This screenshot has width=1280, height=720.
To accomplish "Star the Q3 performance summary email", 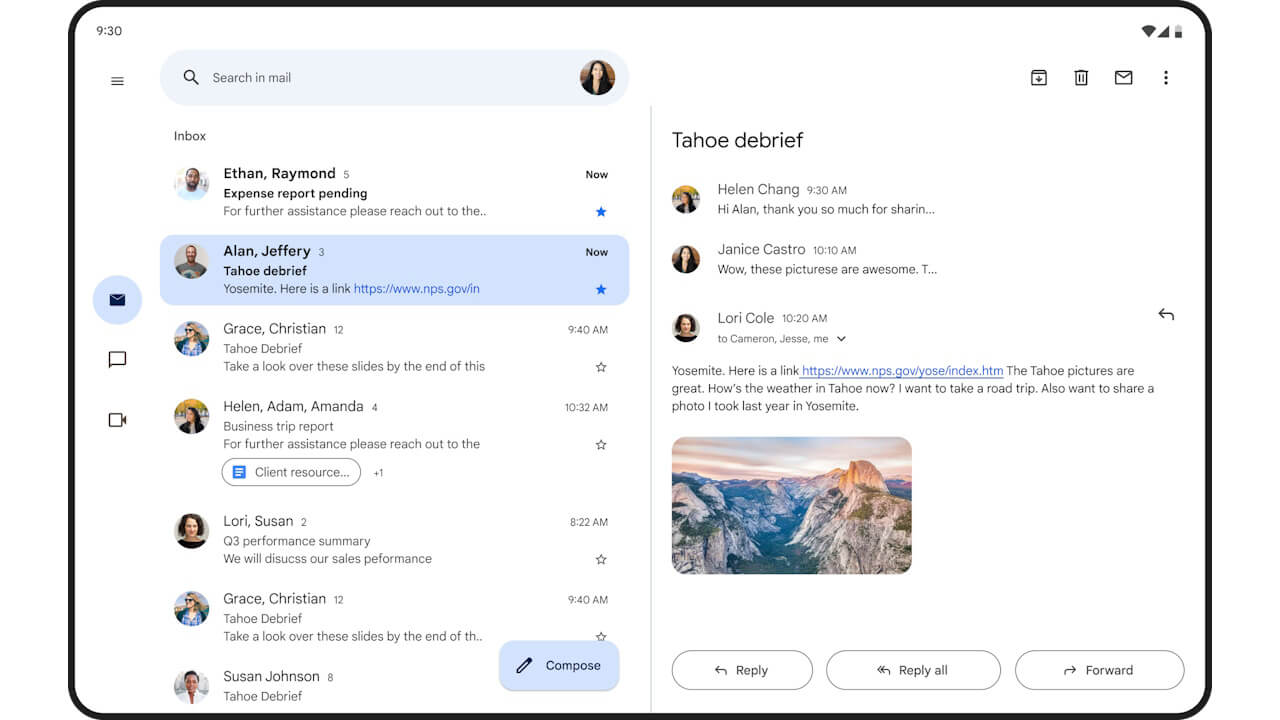I will 601,560.
